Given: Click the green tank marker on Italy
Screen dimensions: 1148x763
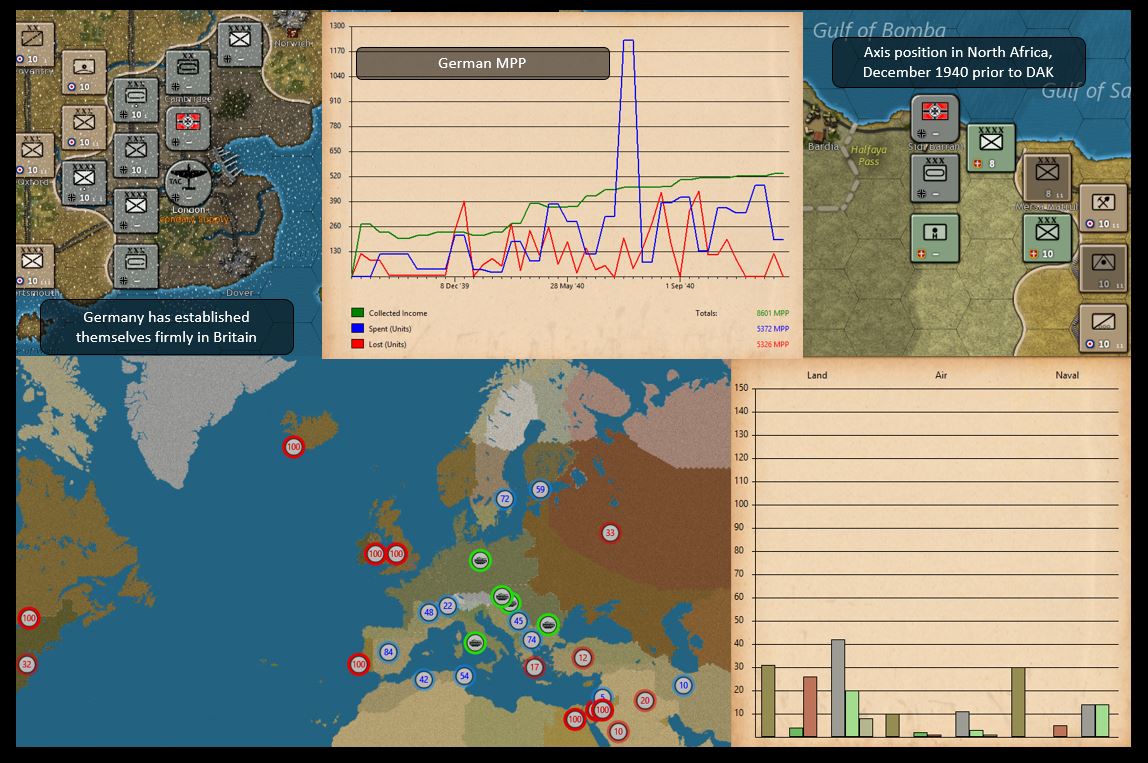Looking at the screenshot, I should click(x=474, y=643).
